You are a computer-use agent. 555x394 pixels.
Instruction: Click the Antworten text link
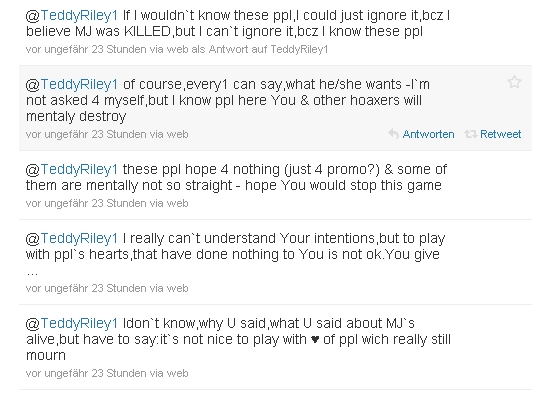(x=428, y=134)
